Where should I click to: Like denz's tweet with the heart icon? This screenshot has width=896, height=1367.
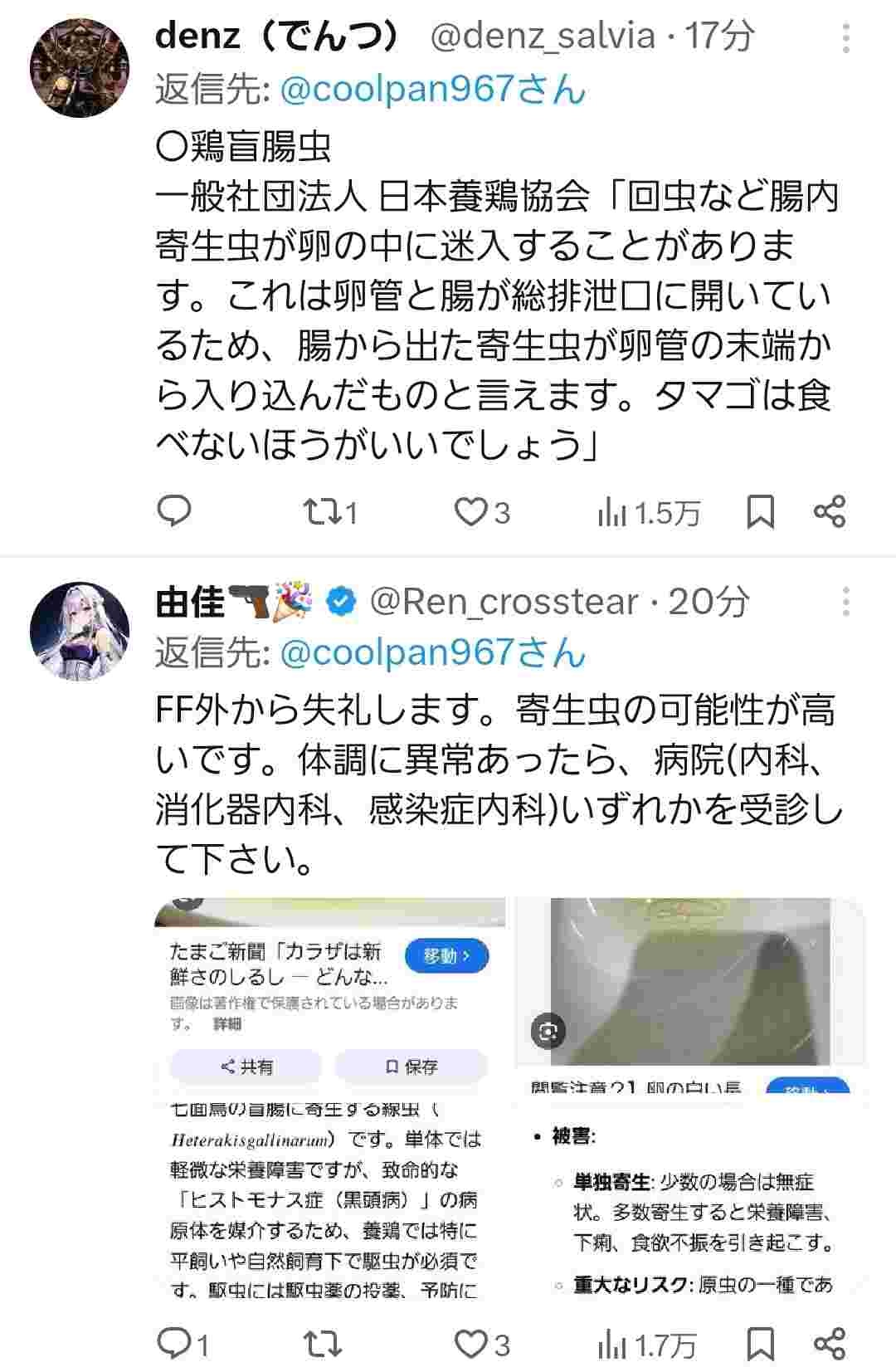[x=481, y=512]
